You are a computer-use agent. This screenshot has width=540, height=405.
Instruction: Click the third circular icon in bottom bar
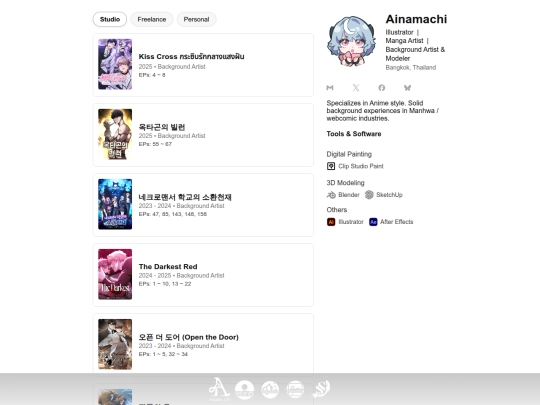tap(295, 390)
